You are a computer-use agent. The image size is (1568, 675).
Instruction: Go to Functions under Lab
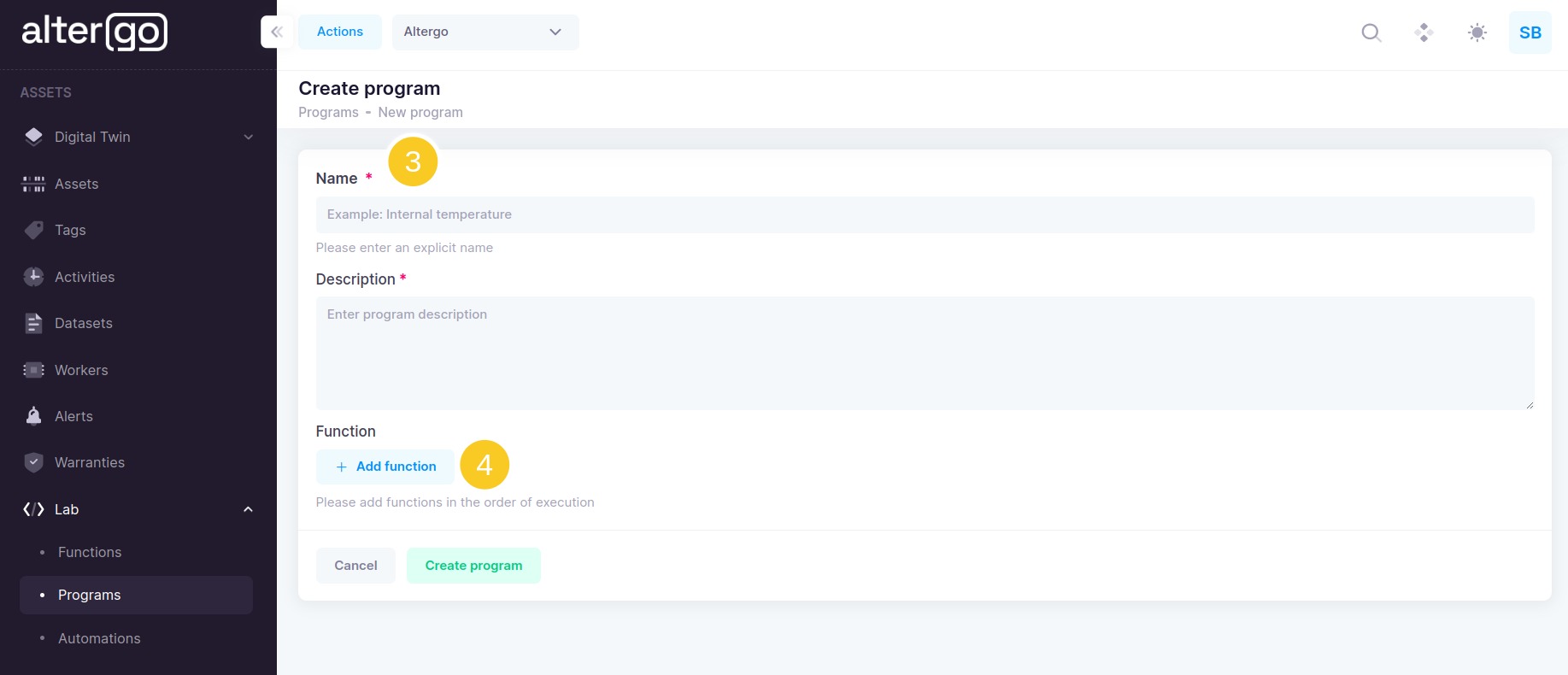pyautogui.click(x=90, y=552)
